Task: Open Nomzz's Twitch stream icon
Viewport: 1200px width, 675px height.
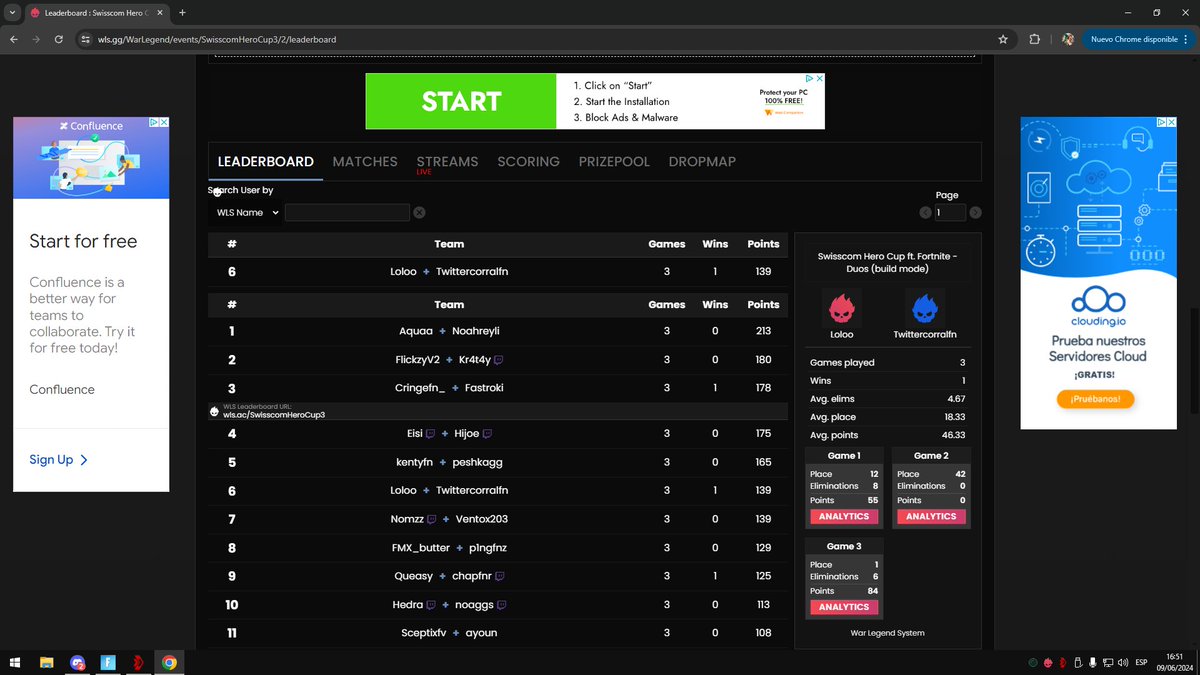Action: coord(431,519)
